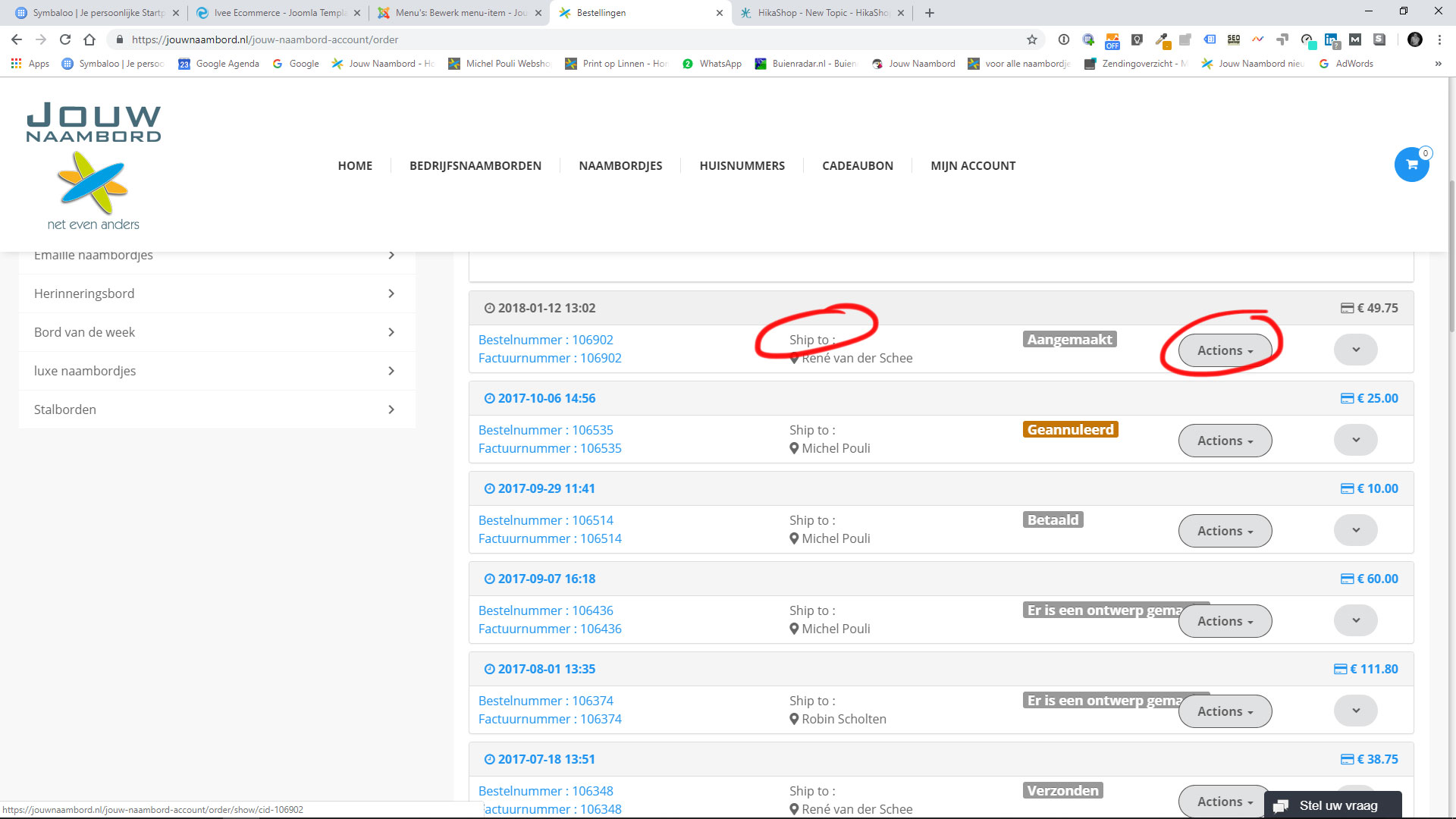Click the Jouw Naambord logo
1456x819 pixels.
pyautogui.click(x=93, y=166)
